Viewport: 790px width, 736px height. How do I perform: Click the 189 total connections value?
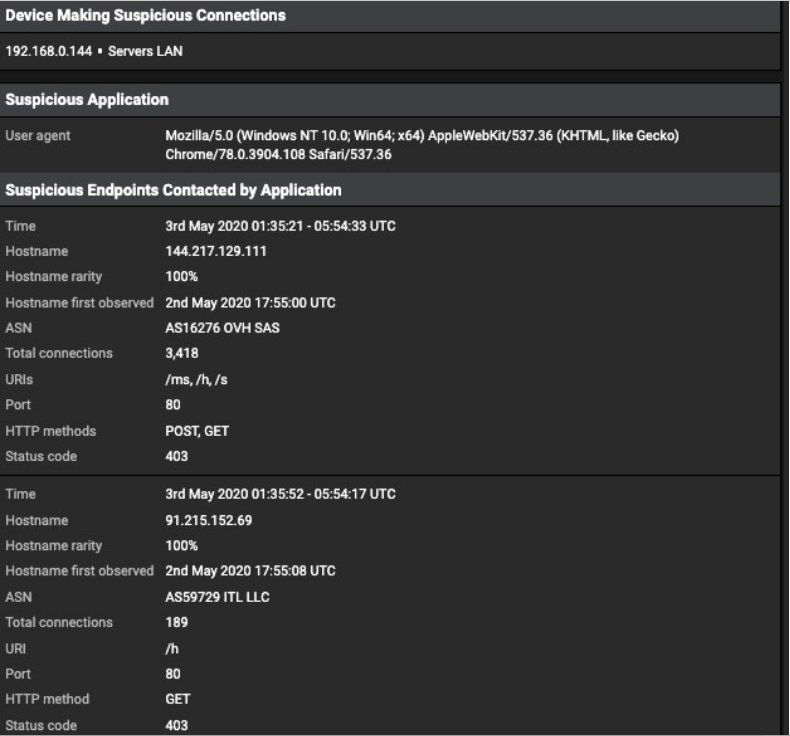pos(176,622)
